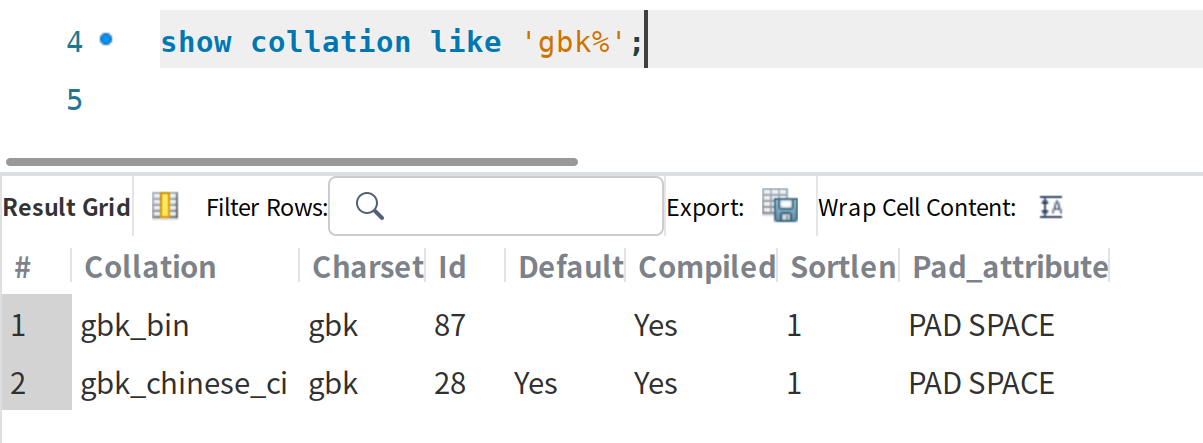Click the Id cell showing 28
Image resolution: width=1203 pixels, height=443 pixels.
click(x=451, y=383)
